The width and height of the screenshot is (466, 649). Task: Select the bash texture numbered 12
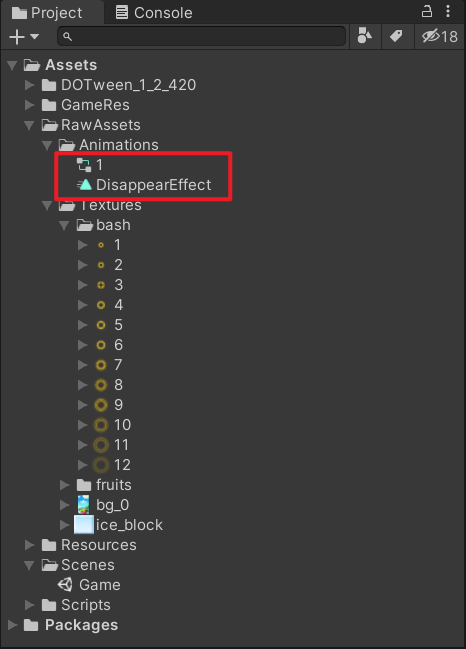pyautogui.click(x=112, y=465)
